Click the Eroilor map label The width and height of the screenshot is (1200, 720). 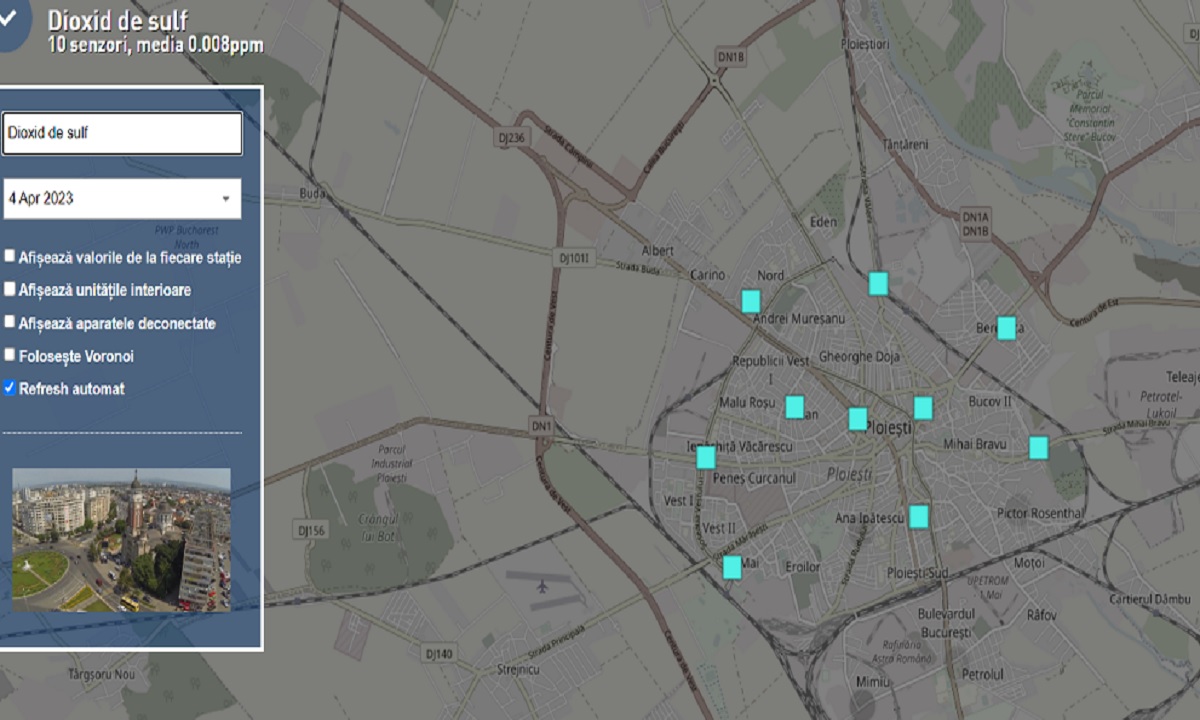802,567
